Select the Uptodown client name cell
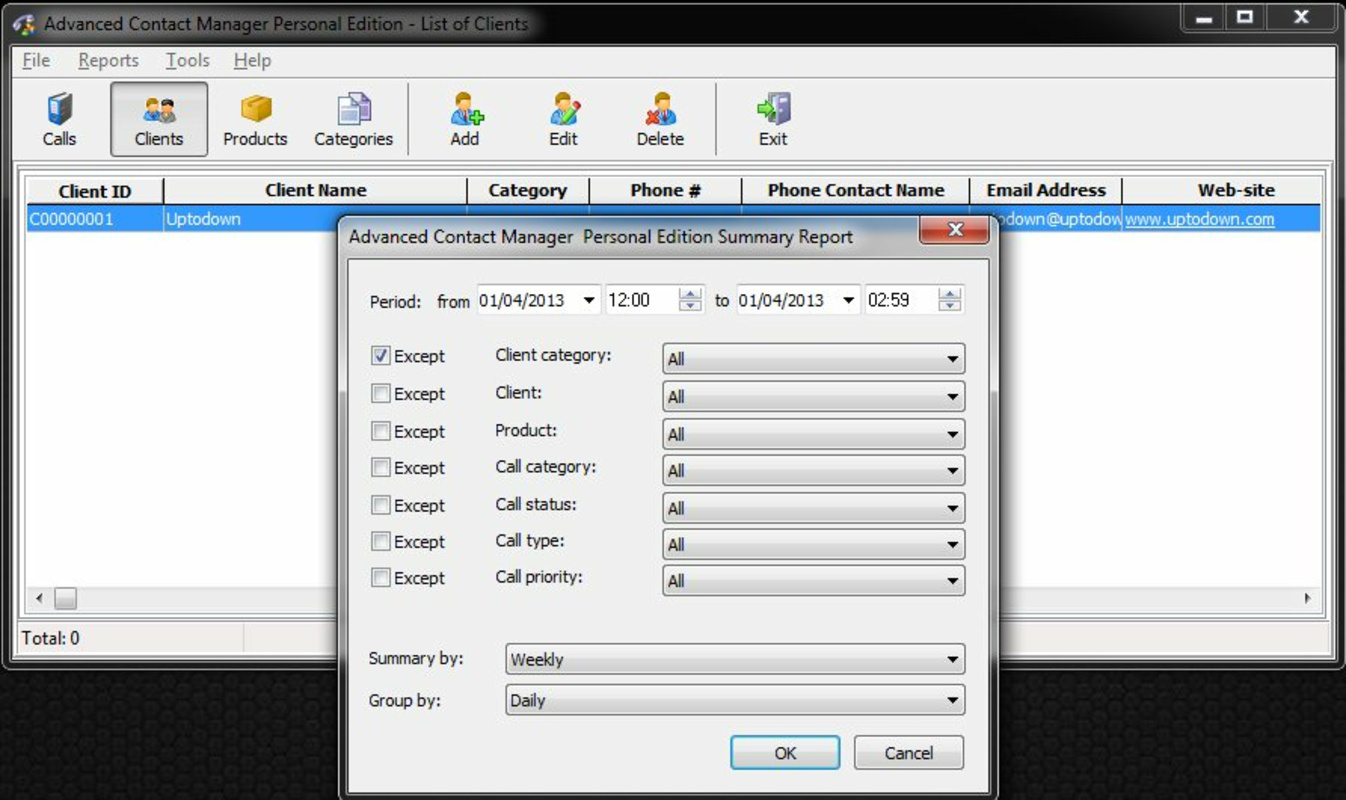This screenshot has height=800, width=1346. [250, 219]
